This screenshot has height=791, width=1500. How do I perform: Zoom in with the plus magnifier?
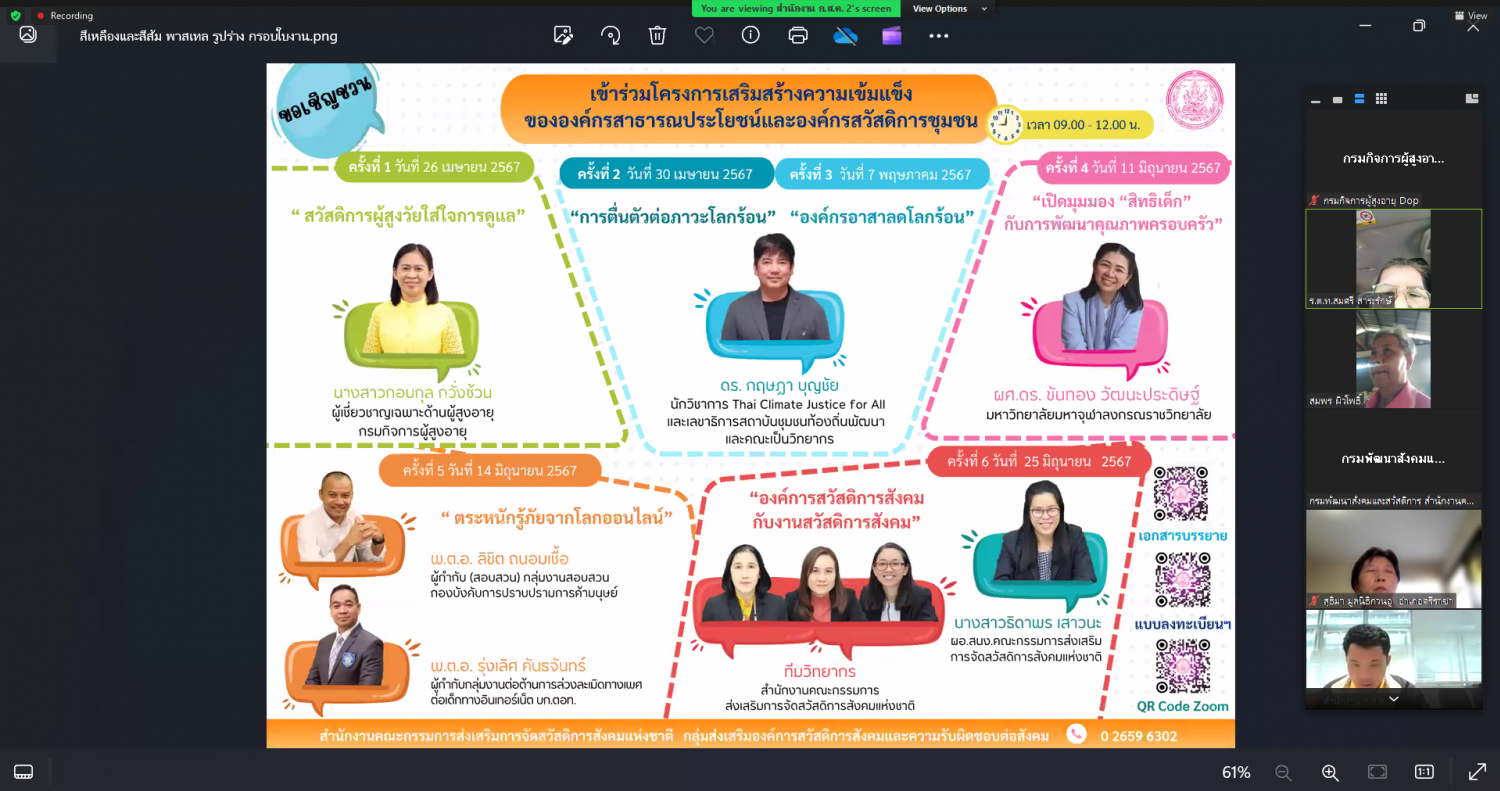pos(1330,772)
